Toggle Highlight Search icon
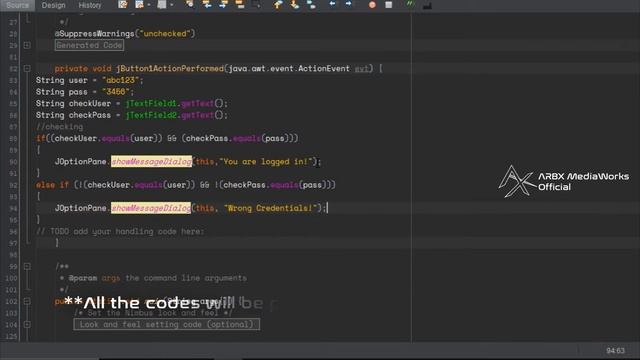This screenshot has width=640, height=360. point(240,5)
